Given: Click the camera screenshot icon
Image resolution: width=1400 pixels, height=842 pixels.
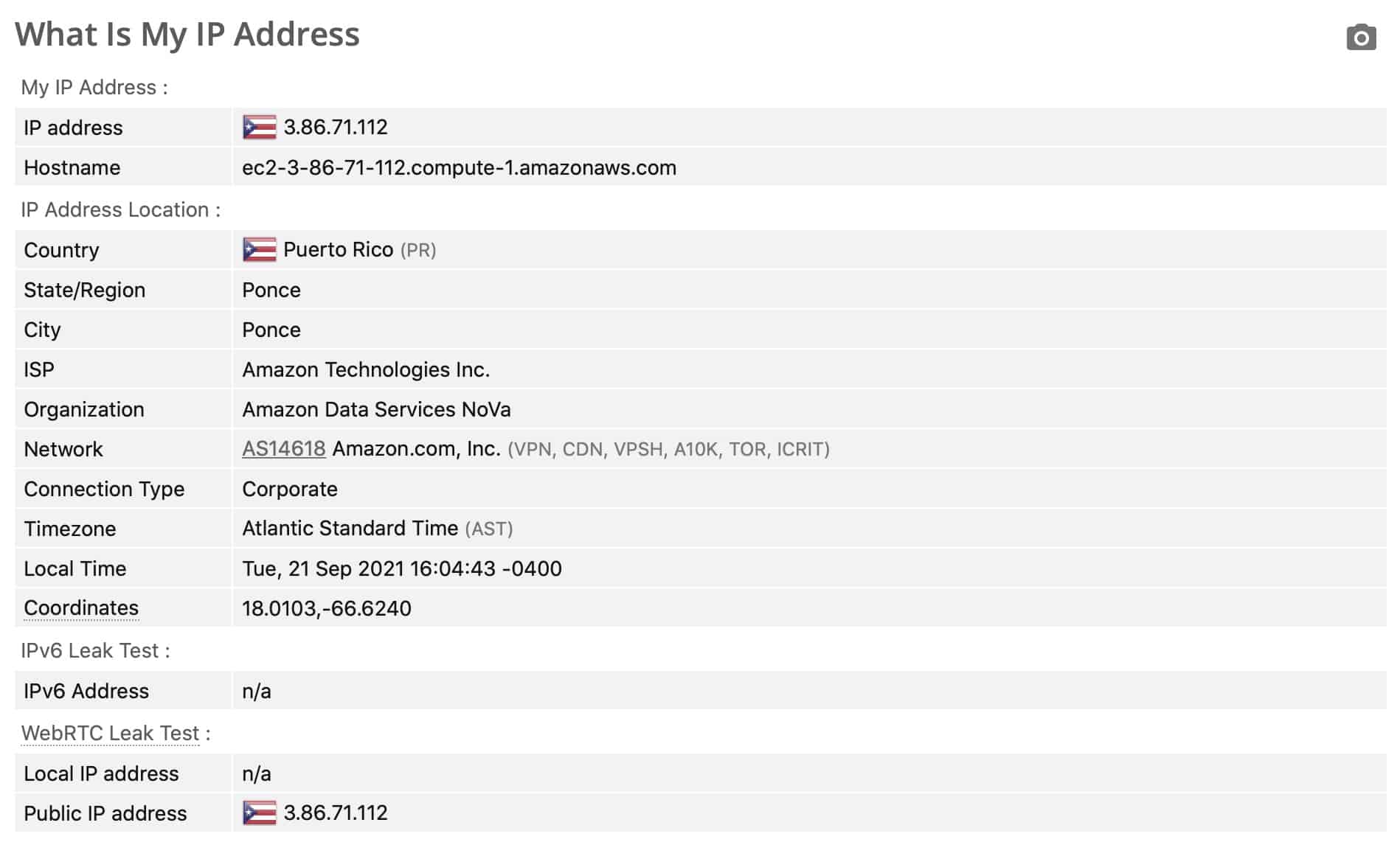Looking at the screenshot, I should [x=1360, y=38].
